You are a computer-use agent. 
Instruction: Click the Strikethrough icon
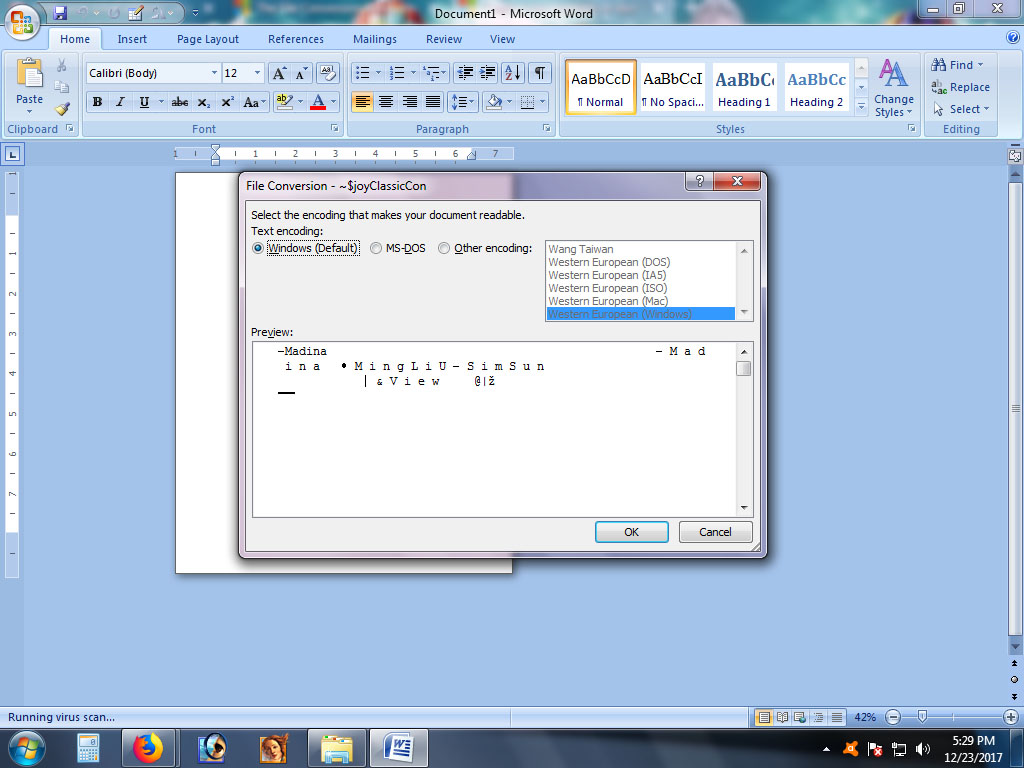click(x=181, y=102)
